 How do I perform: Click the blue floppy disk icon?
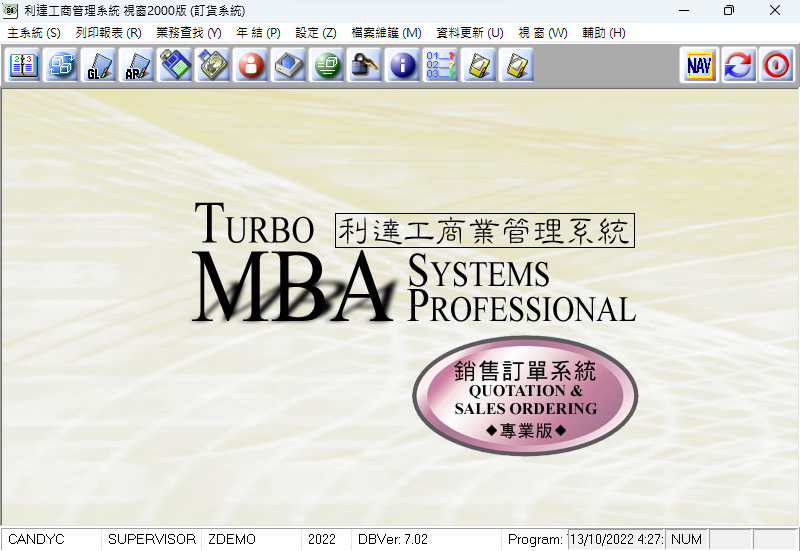(x=175, y=65)
